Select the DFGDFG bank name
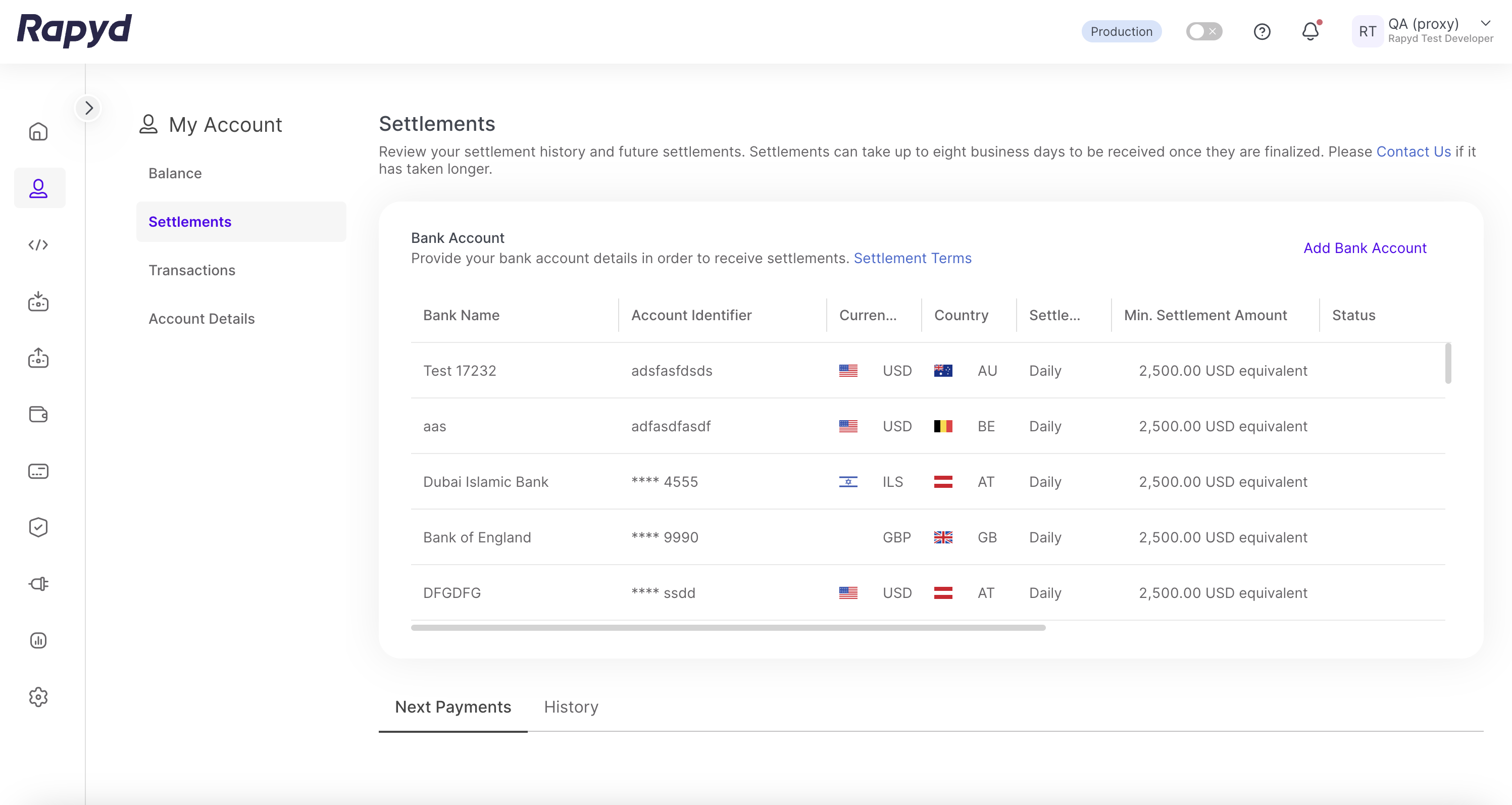The width and height of the screenshot is (1512, 805). 452,593
